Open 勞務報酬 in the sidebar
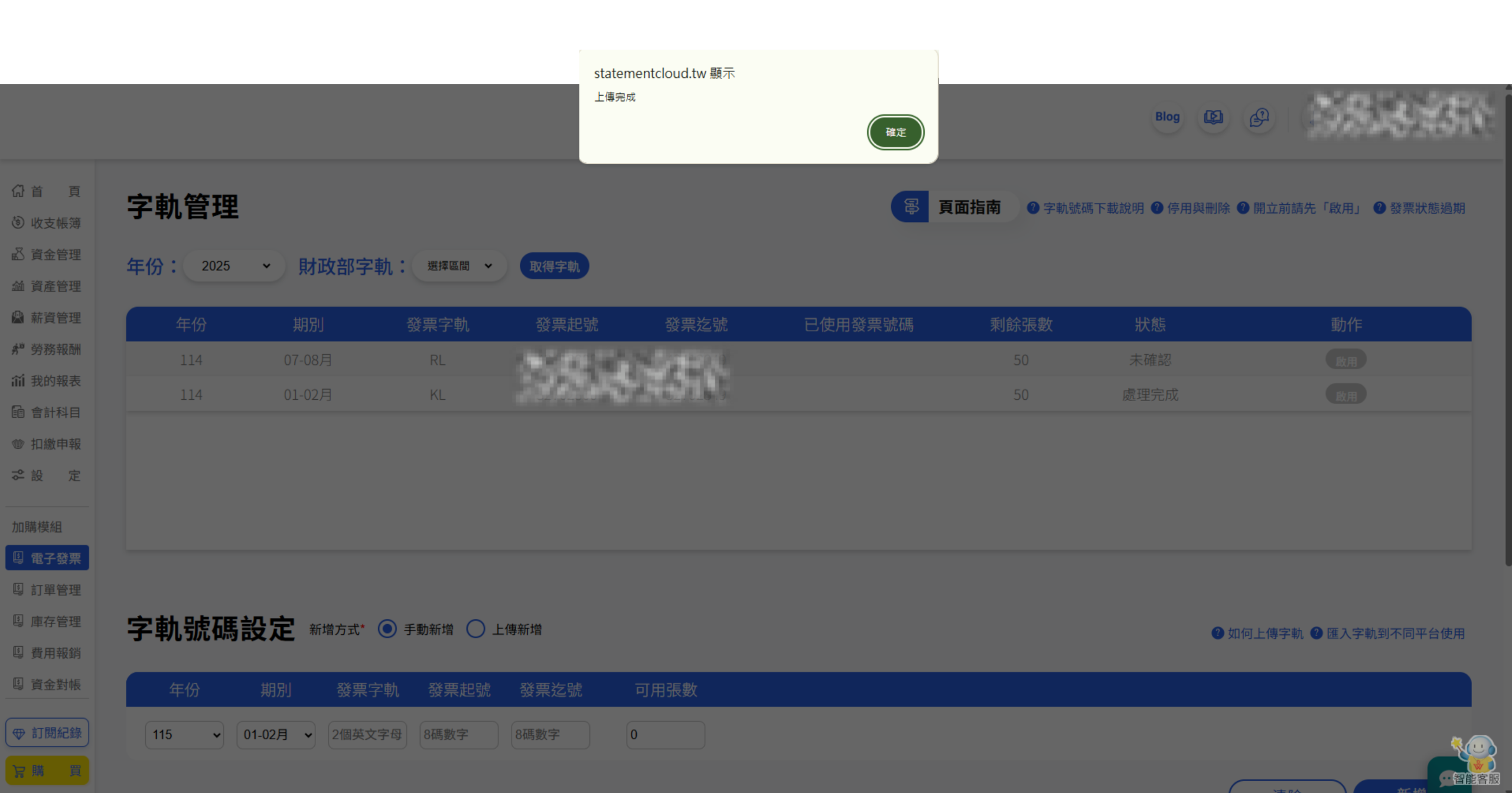Viewport: 1512px width, 793px height. coord(47,349)
